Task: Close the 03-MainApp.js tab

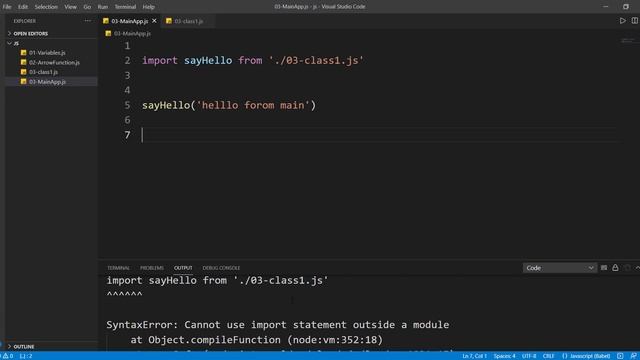Action: point(154,21)
